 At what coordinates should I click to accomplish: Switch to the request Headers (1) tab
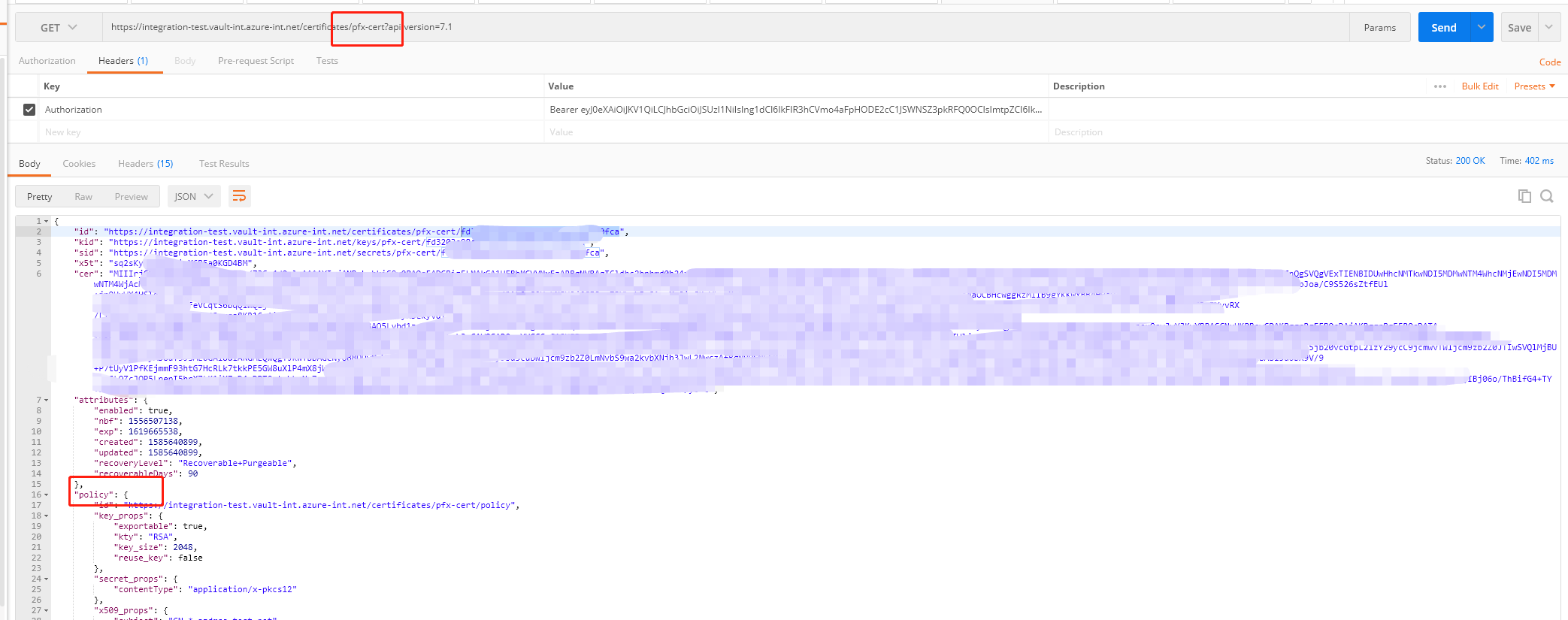(123, 61)
